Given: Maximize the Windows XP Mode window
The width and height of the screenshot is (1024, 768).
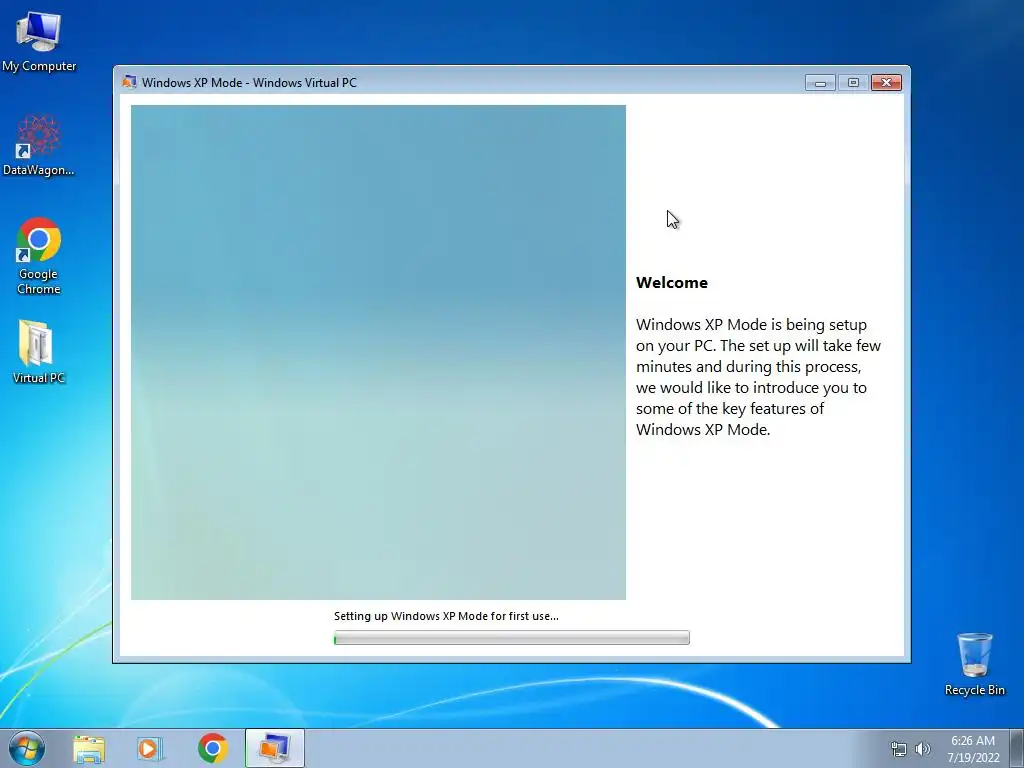Looking at the screenshot, I should point(853,83).
